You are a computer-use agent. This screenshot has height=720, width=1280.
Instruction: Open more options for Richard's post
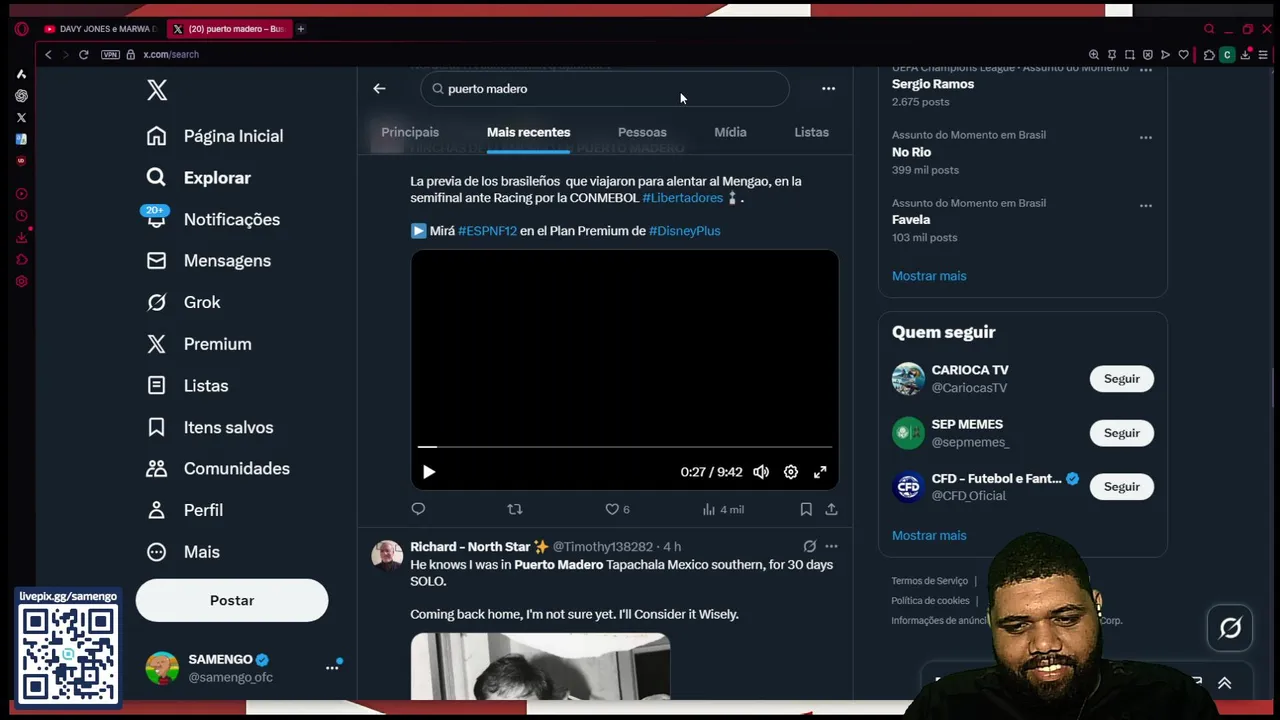831,546
